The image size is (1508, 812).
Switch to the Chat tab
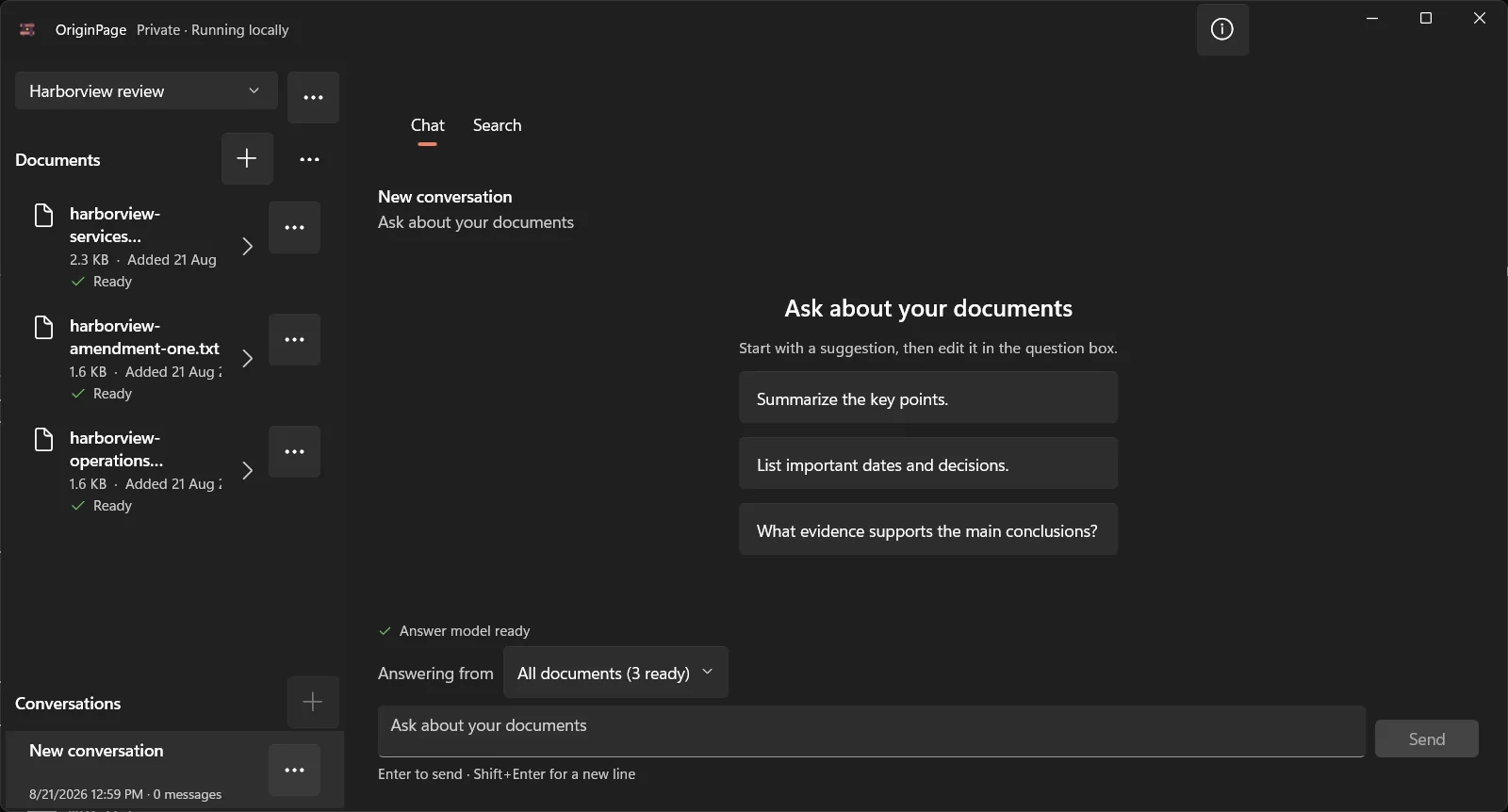427,125
